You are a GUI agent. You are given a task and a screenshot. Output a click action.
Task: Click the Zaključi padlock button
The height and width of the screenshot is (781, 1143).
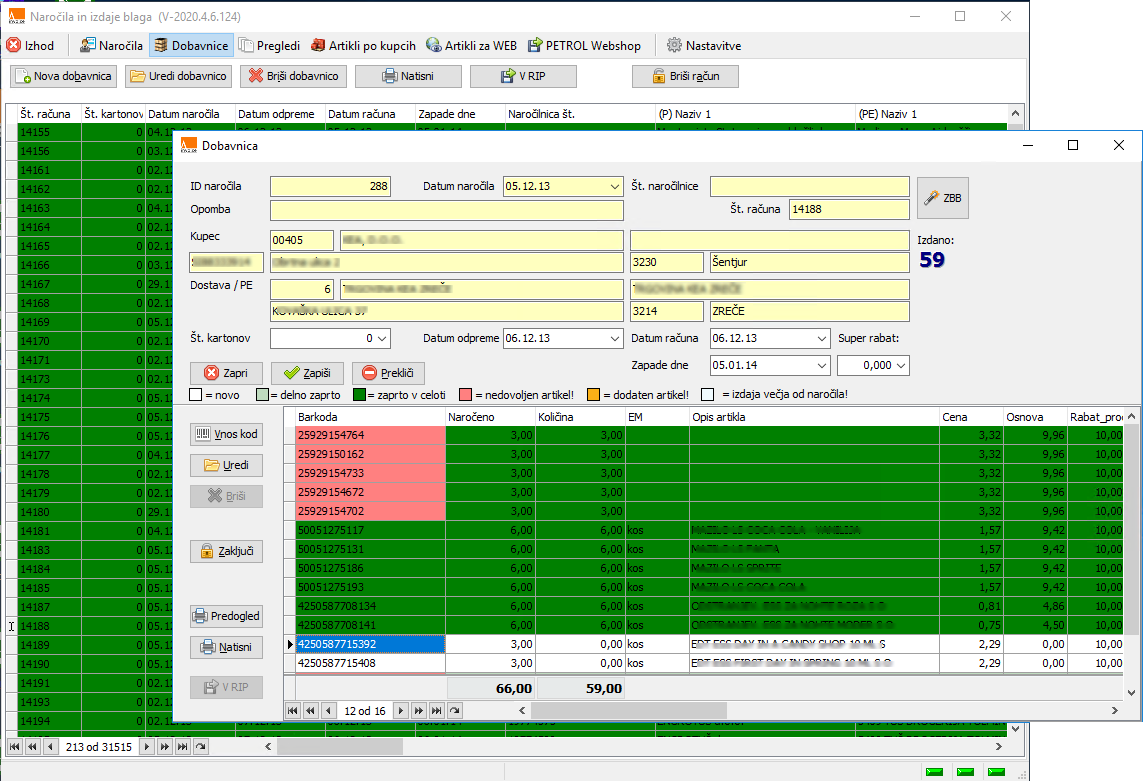point(226,551)
